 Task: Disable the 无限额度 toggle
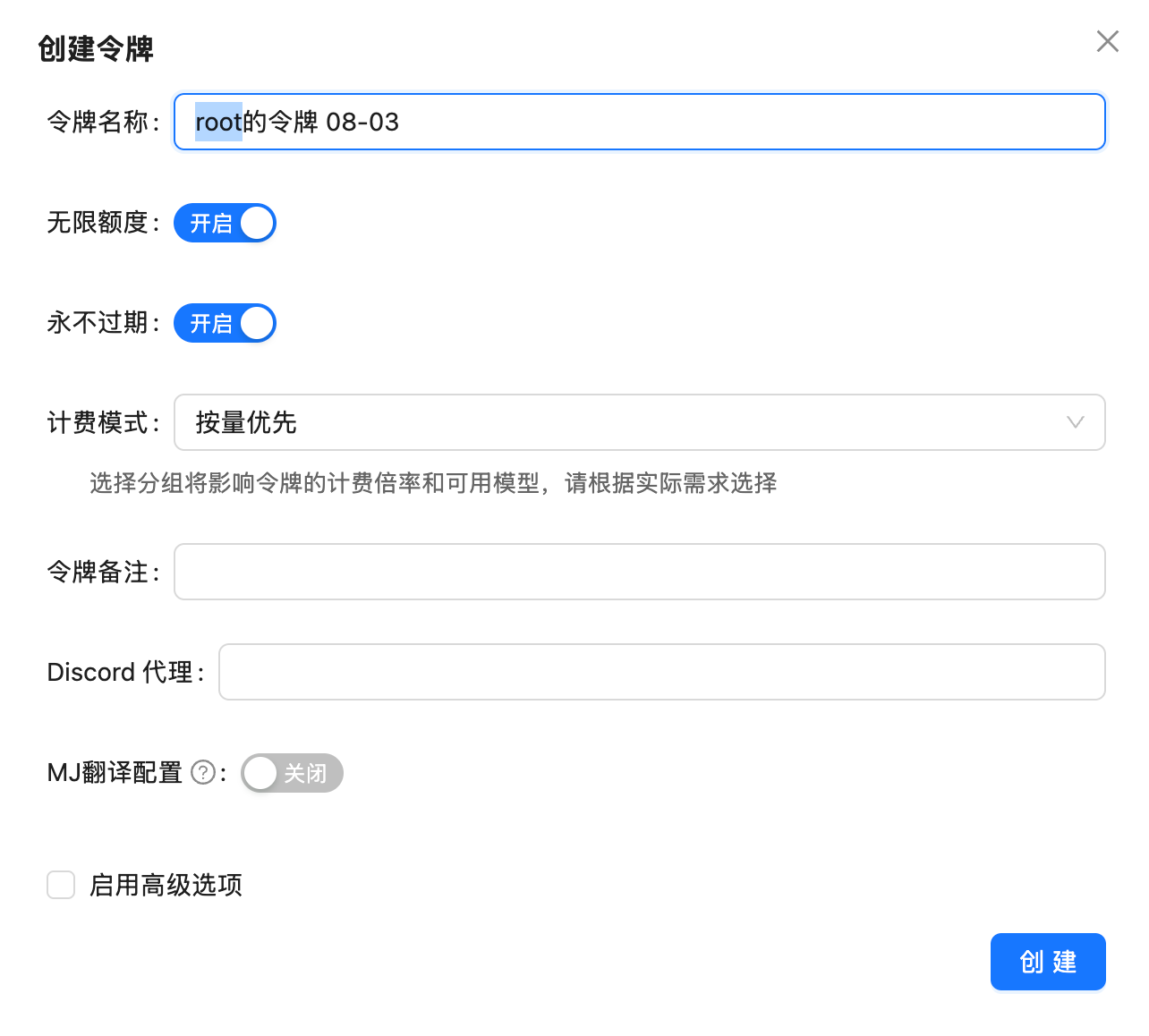point(225,223)
